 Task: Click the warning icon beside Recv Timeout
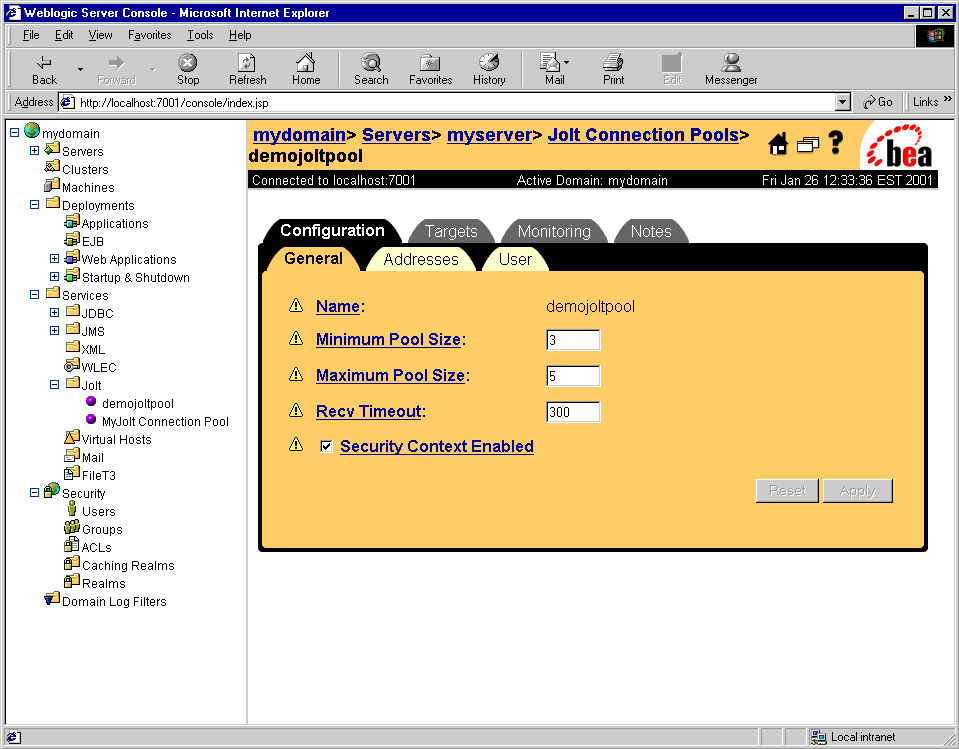coord(296,410)
